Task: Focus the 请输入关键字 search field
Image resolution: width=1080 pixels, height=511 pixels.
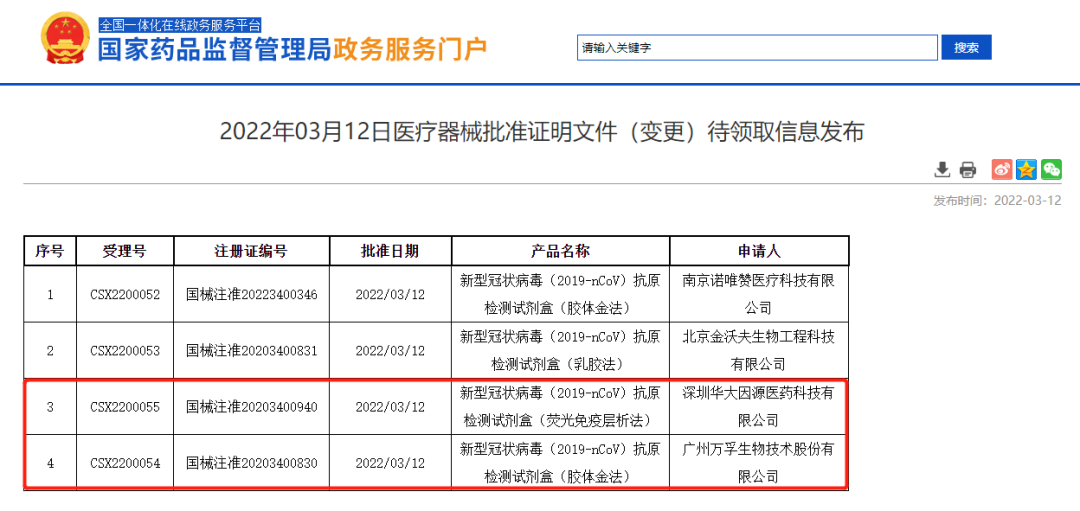Action: pos(757,48)
